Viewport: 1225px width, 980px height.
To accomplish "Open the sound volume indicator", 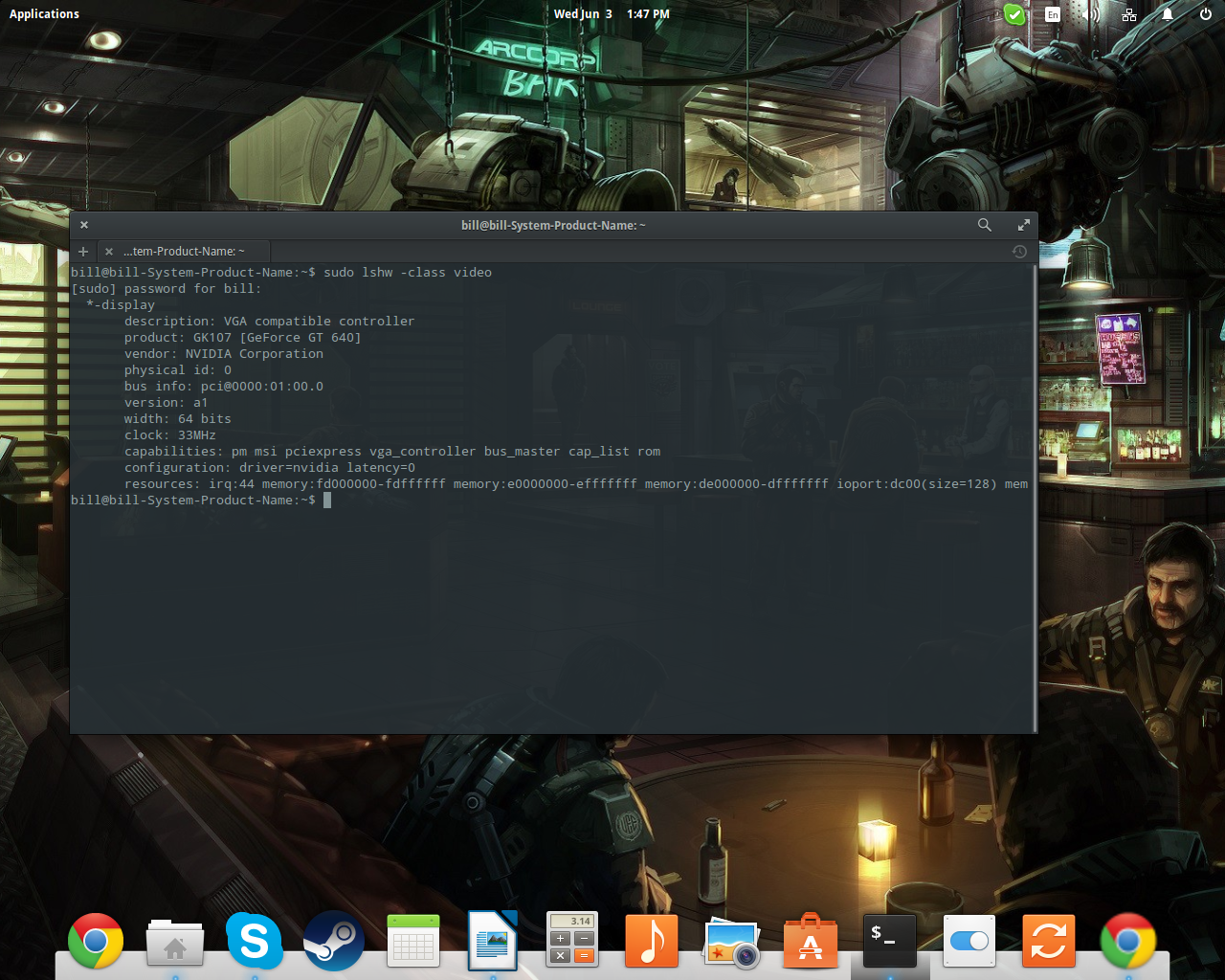I will (x=1091, y=14).
